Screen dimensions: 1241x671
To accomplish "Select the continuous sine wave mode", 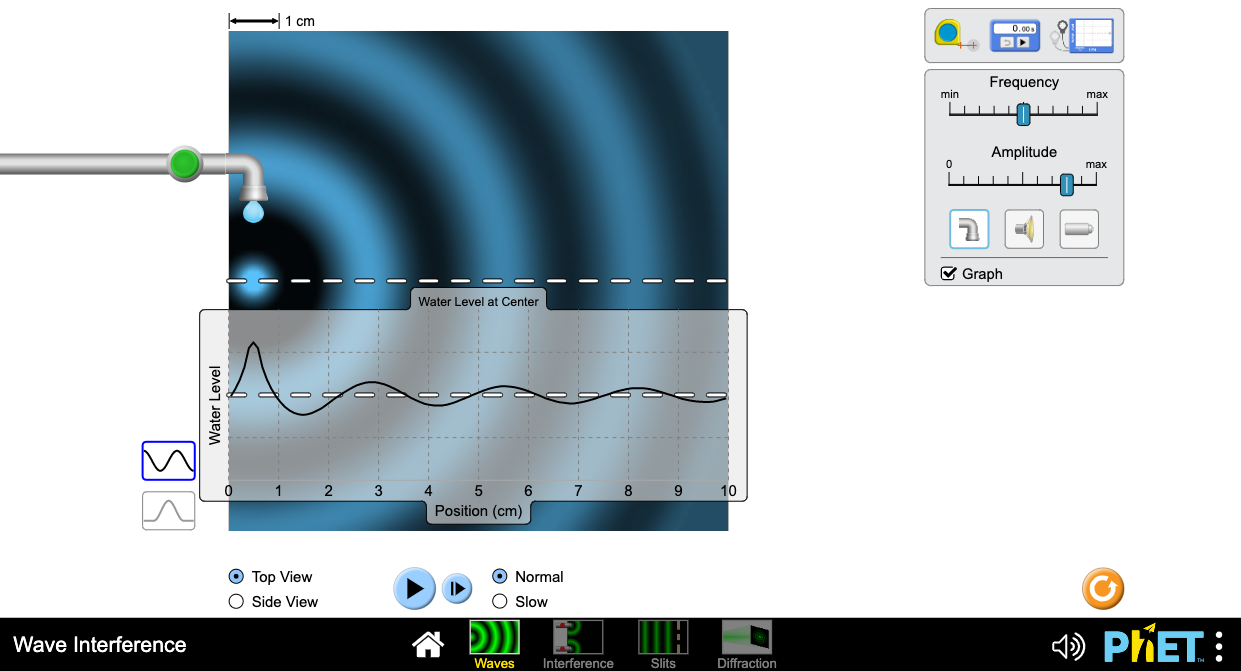I will click(168, 460).
